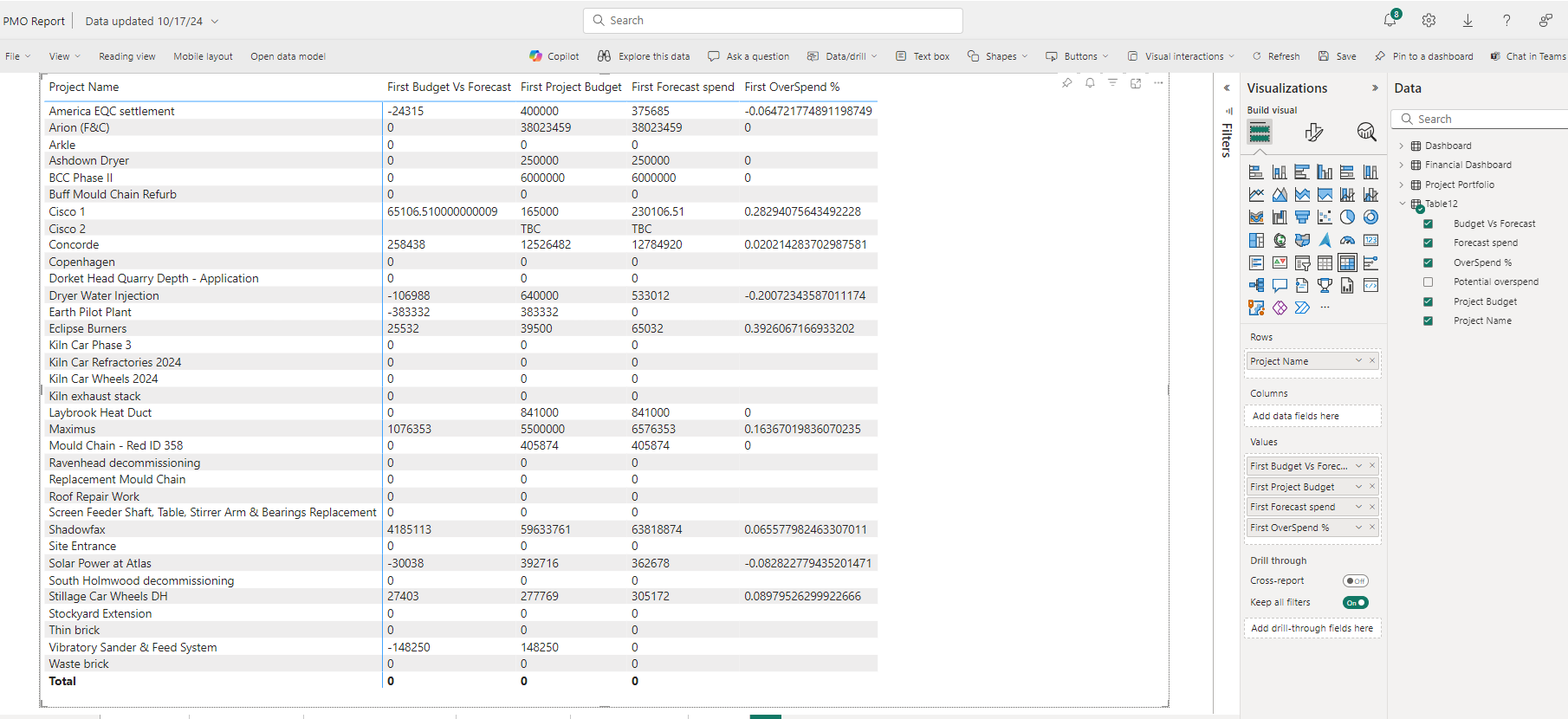Click in the top Search box
The width and height of the screenshot is (1568, 719).
pos(773,21)
